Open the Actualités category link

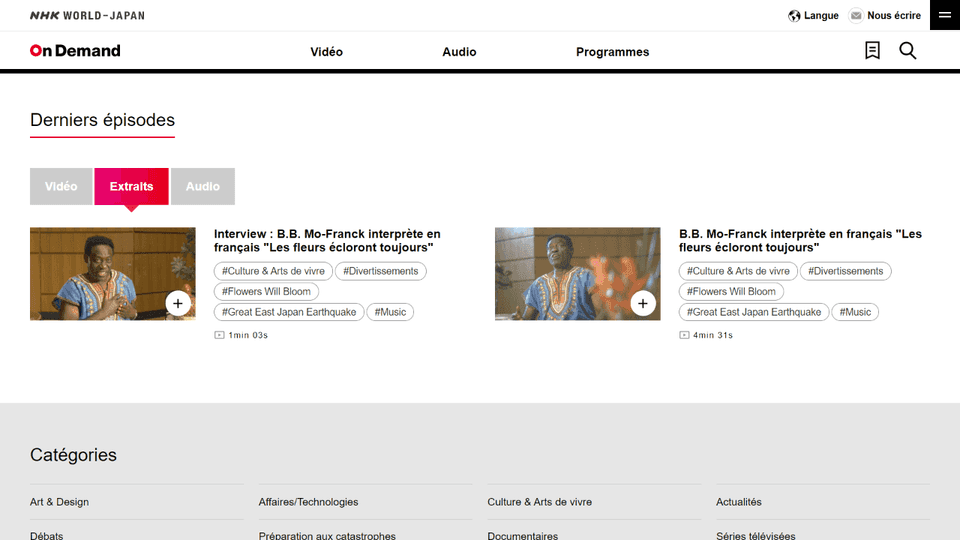coord(738,502)
